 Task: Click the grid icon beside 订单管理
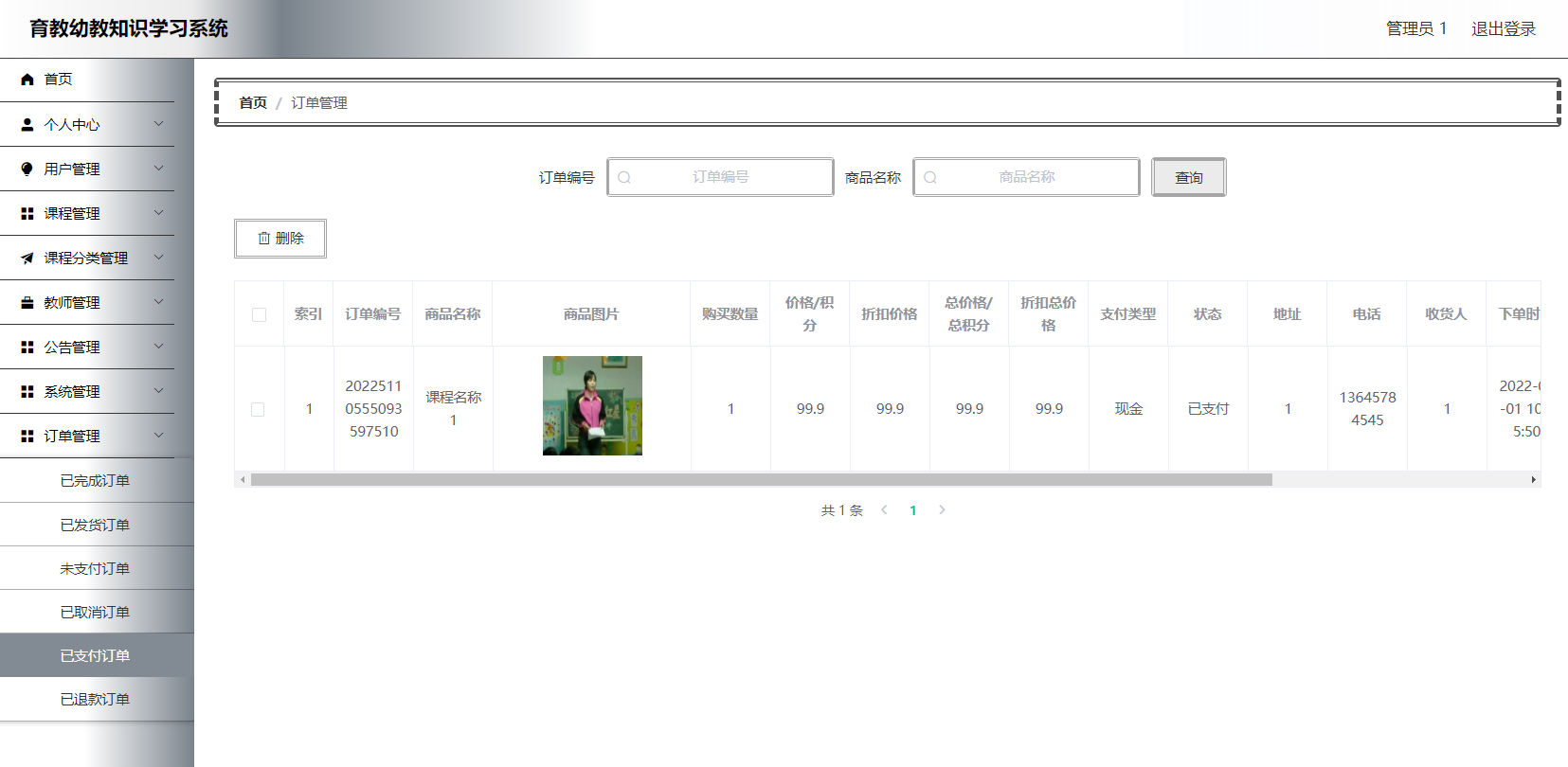coord(27,436)
